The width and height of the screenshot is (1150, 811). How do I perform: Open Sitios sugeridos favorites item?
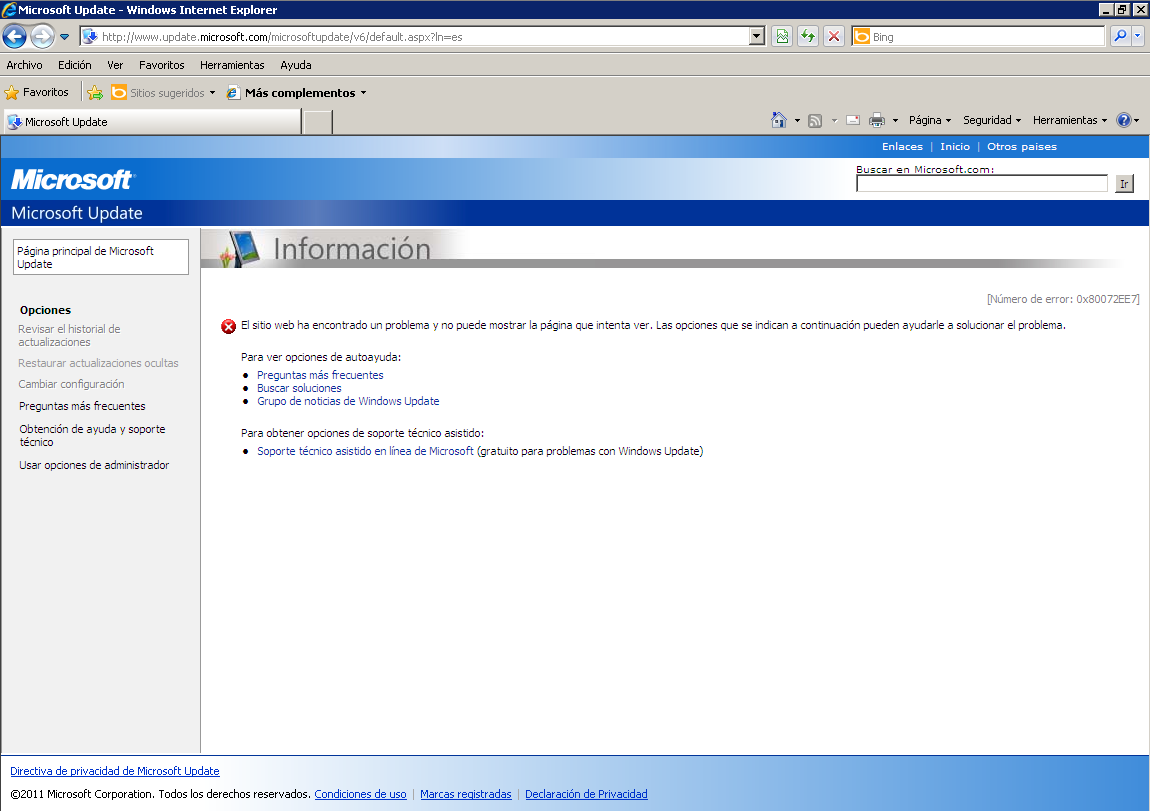click(163, 92)
